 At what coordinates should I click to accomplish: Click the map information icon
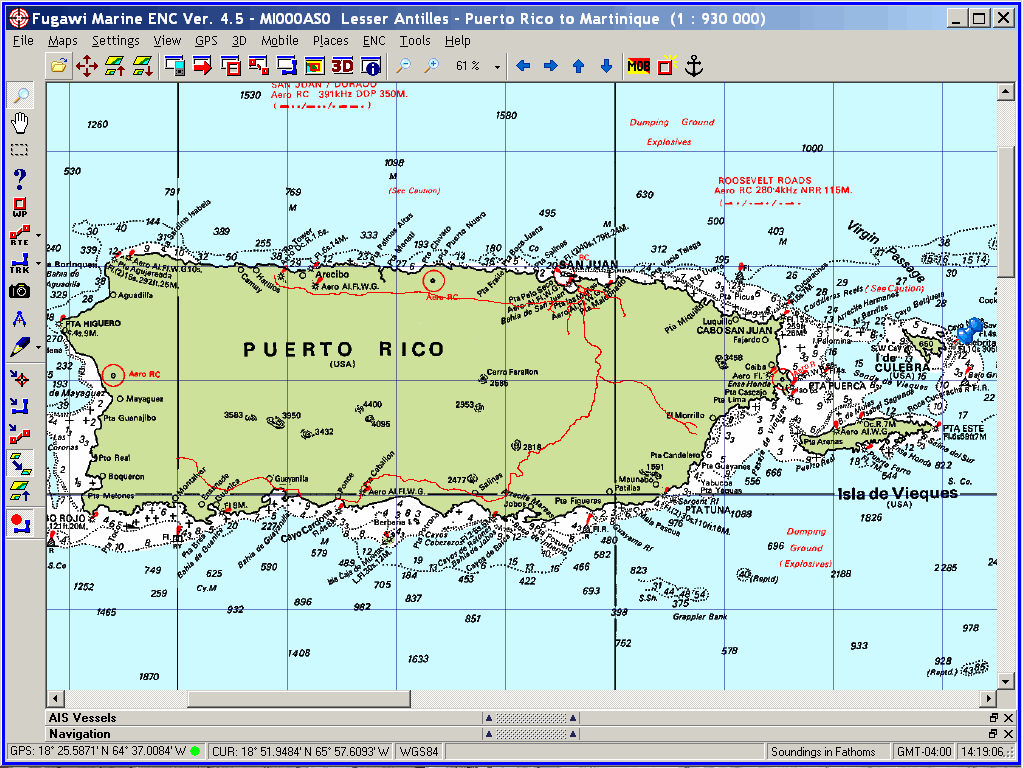[372, 65]
